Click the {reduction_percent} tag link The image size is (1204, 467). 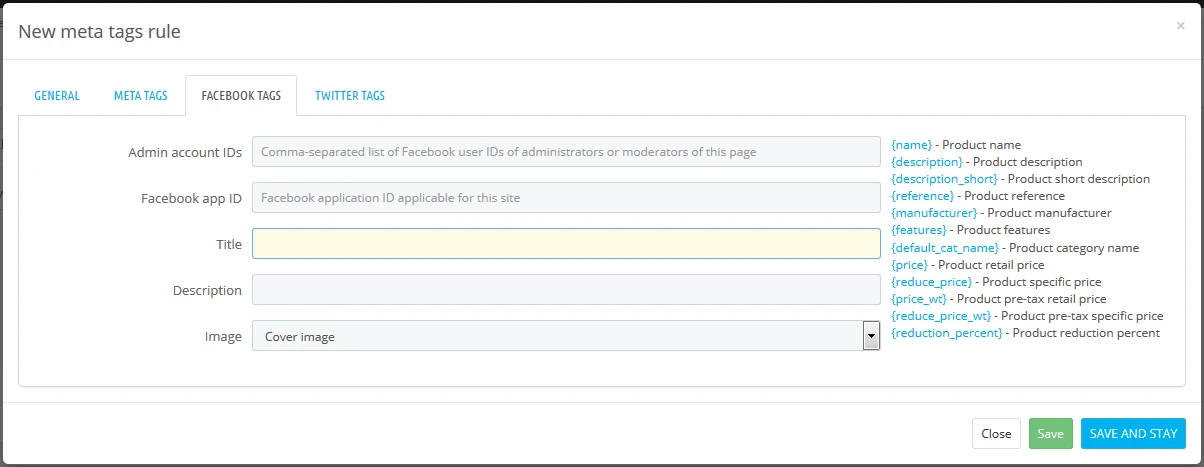click(x=946, y=333)
